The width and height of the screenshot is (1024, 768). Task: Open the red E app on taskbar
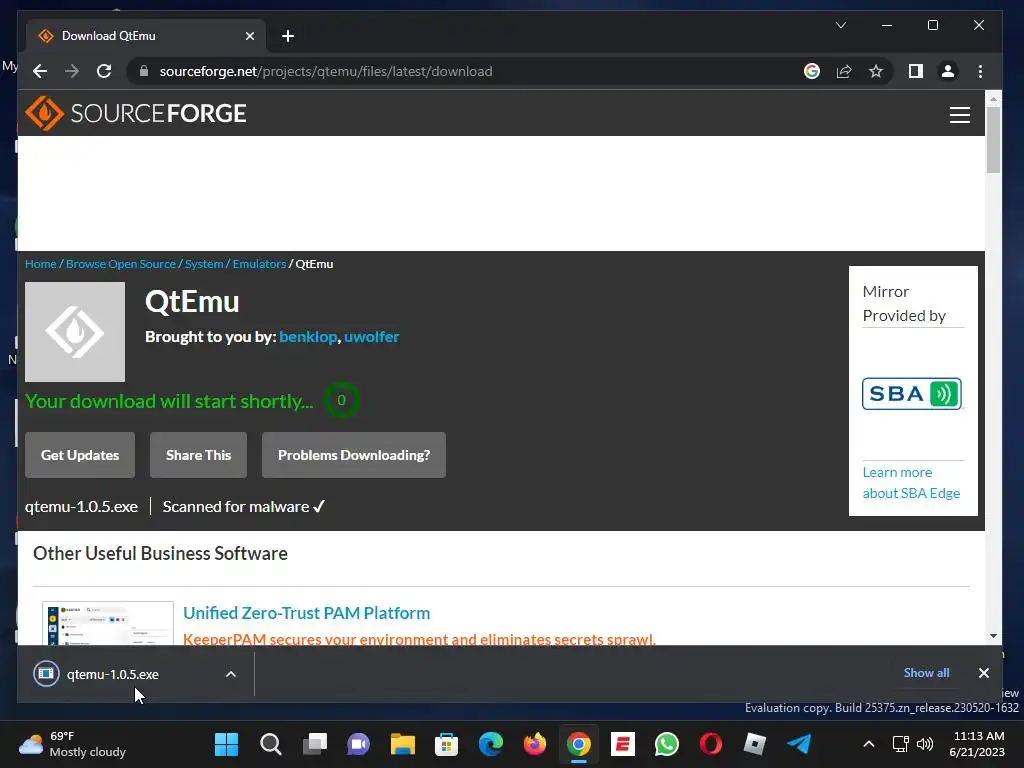coord(623,744)
